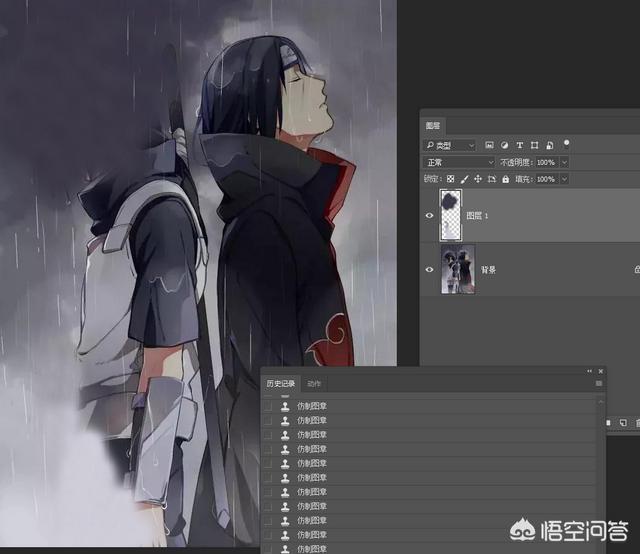640x554 pixels.
Task: Open the History panel flyout menu icon
Action: 599,383
